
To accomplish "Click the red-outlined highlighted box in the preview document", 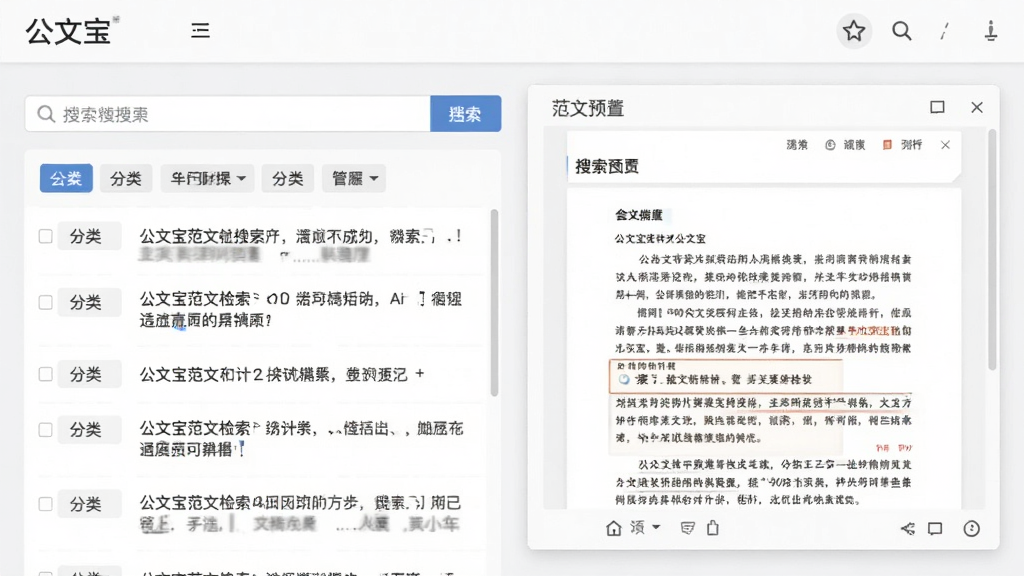I will tap(725, 376).
